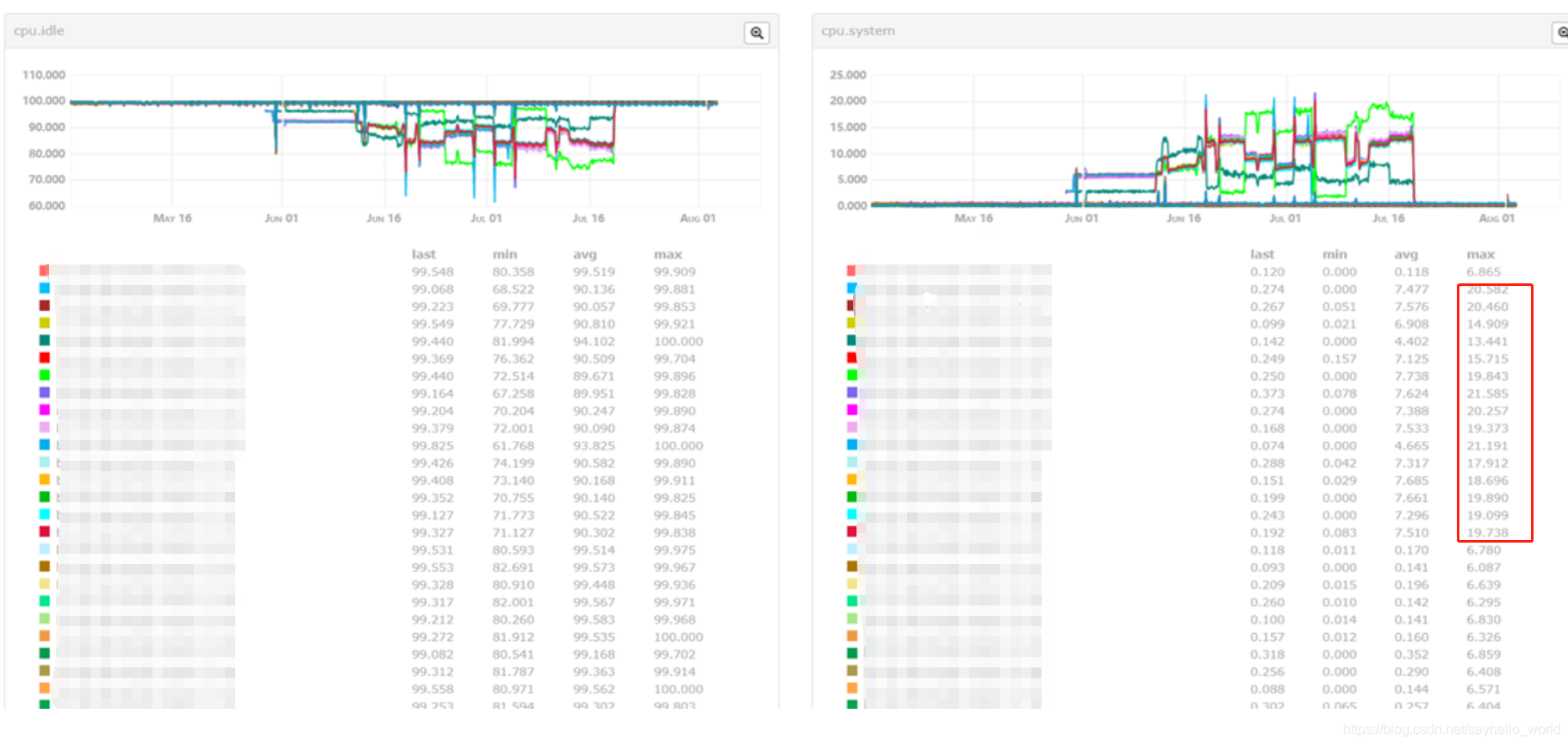Select the last value 0.318 in cpu.system
Screen dimensions: 1568x745
1267,654
